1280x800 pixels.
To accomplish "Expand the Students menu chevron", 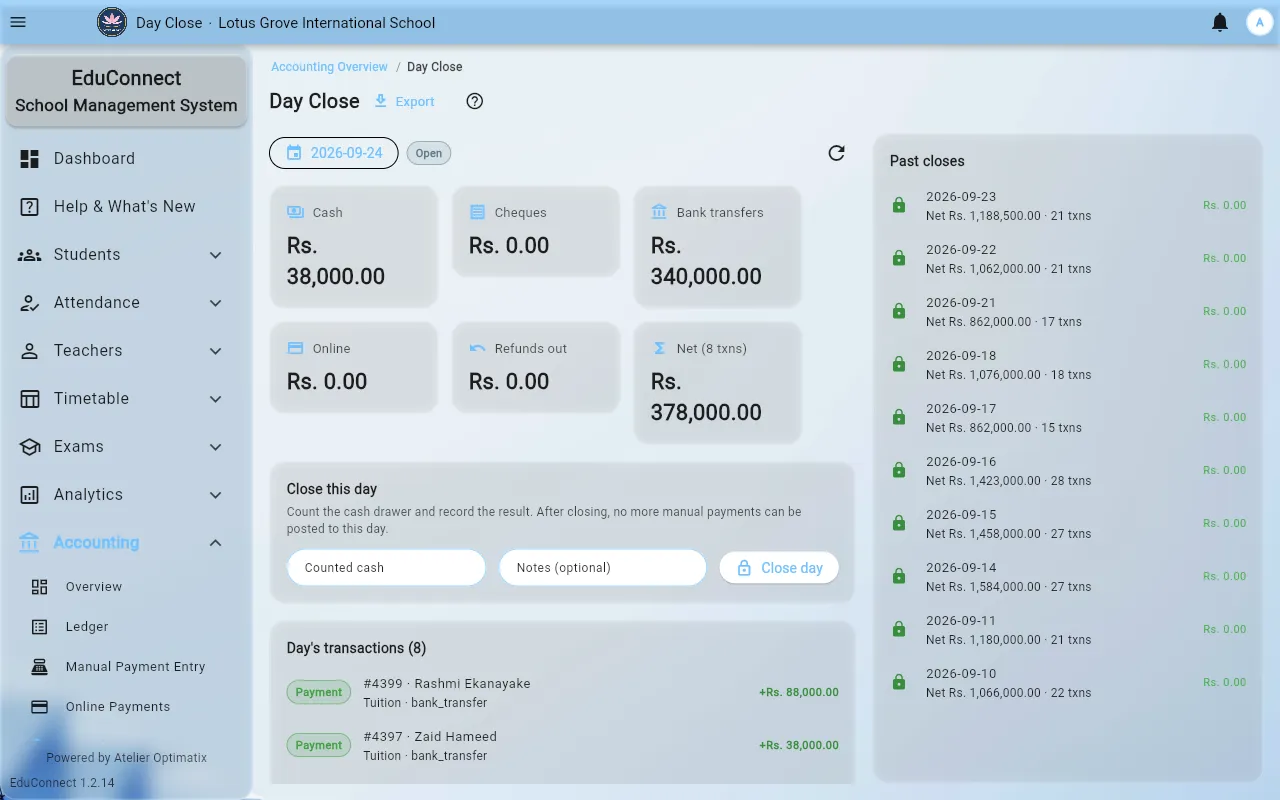I will pyautogui.click(x=216, y=254).
